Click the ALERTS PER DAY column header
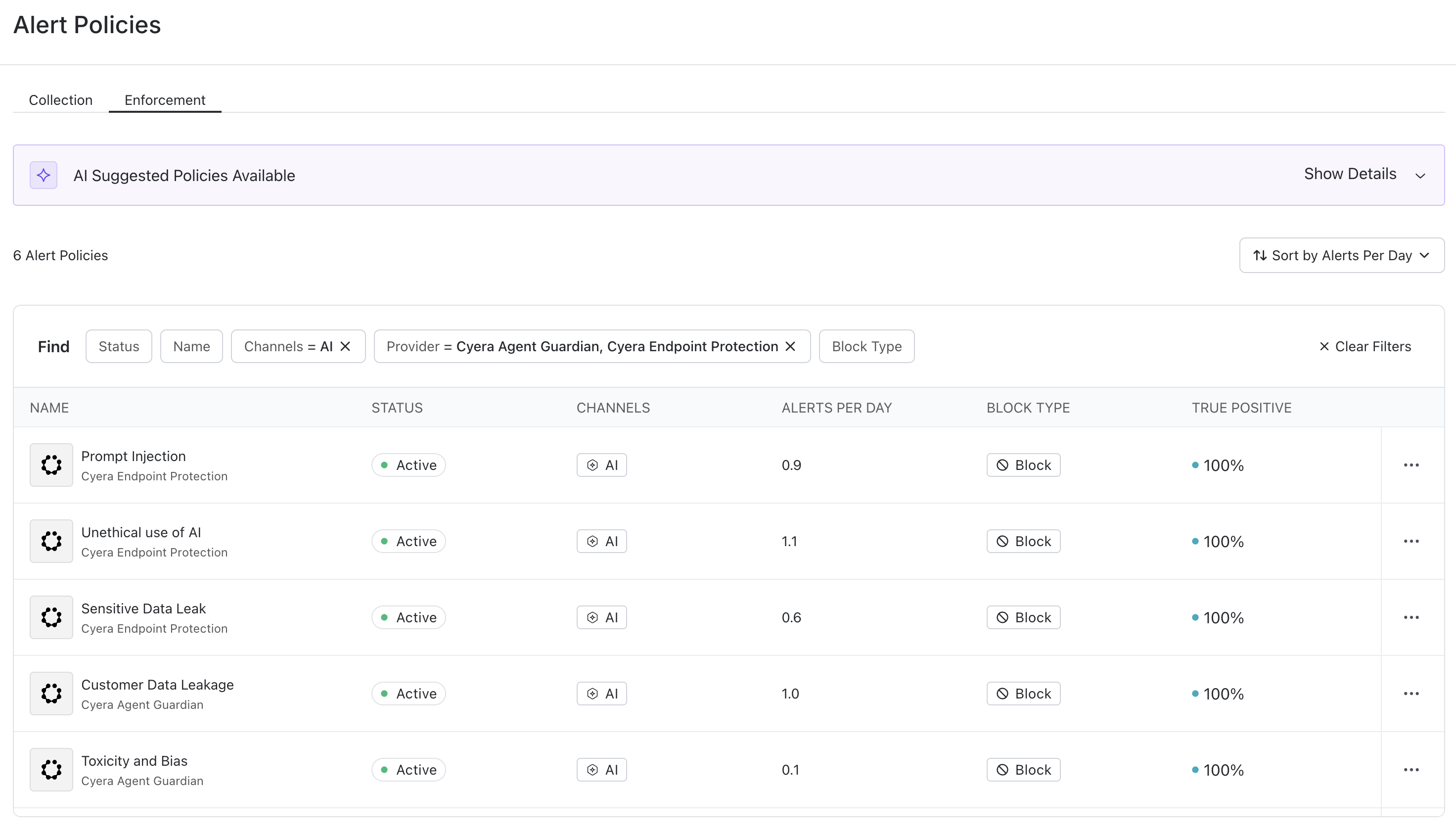This screenshot has height=835, width=1456. pos(837,408)
